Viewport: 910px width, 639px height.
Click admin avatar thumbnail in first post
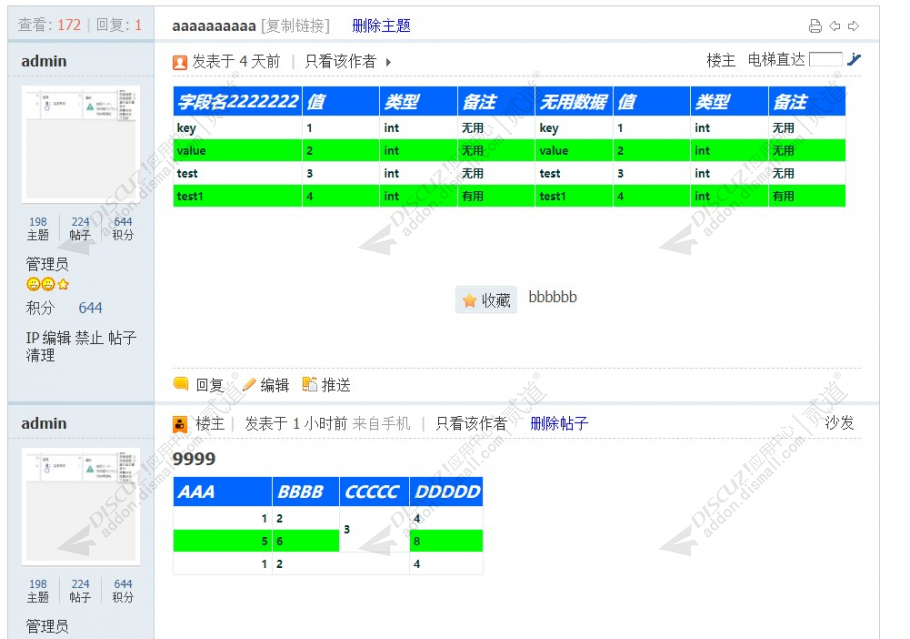pos(81,145)
